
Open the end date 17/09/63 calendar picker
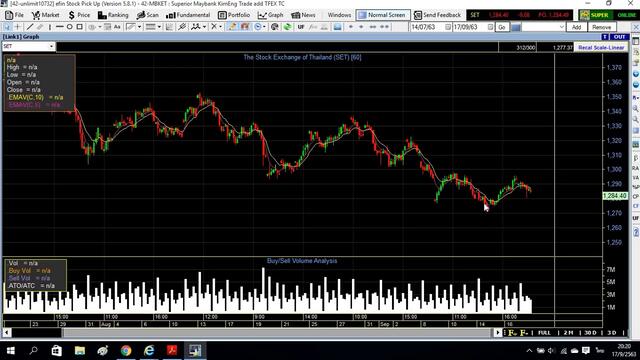point(490,27)
